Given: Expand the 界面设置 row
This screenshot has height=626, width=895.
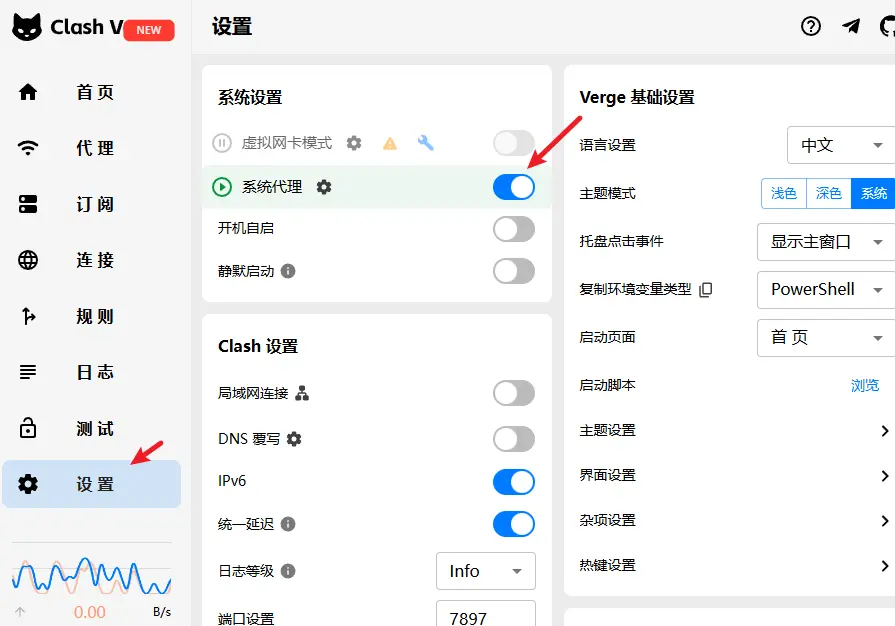Looking at the screenshot, I should coord(735,475).
